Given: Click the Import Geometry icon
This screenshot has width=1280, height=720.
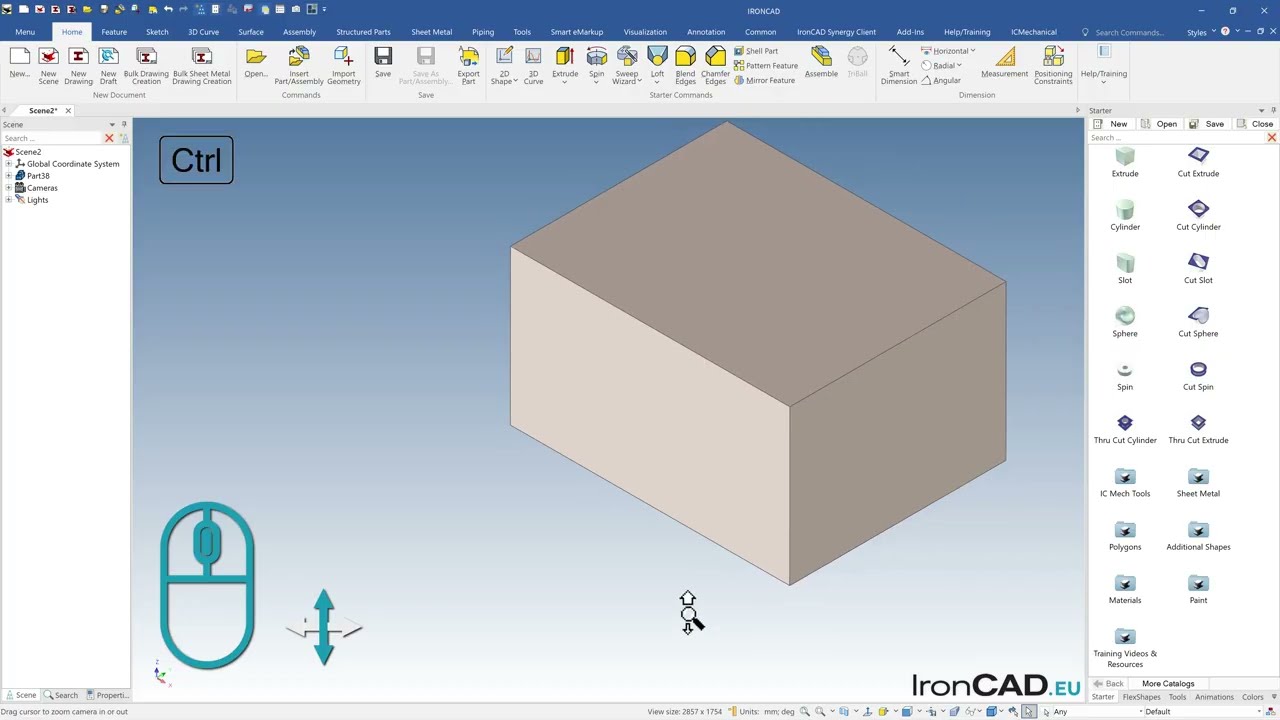Looking at the screenshot, I should click(343, 64).
